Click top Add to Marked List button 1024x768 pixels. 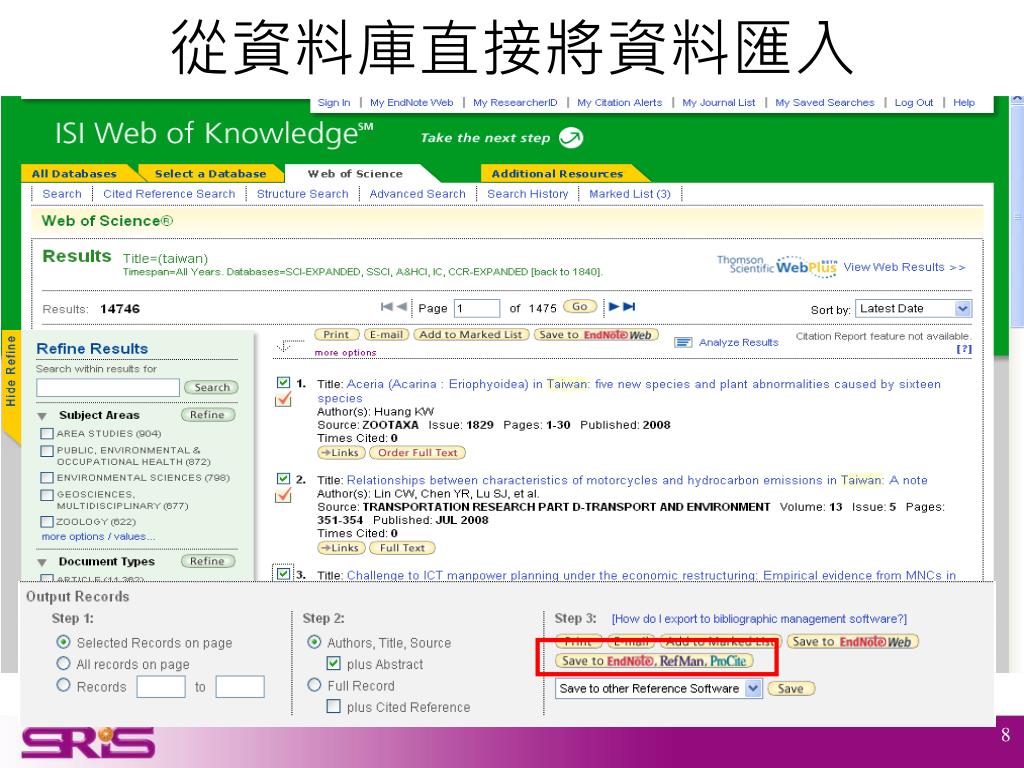471,334
